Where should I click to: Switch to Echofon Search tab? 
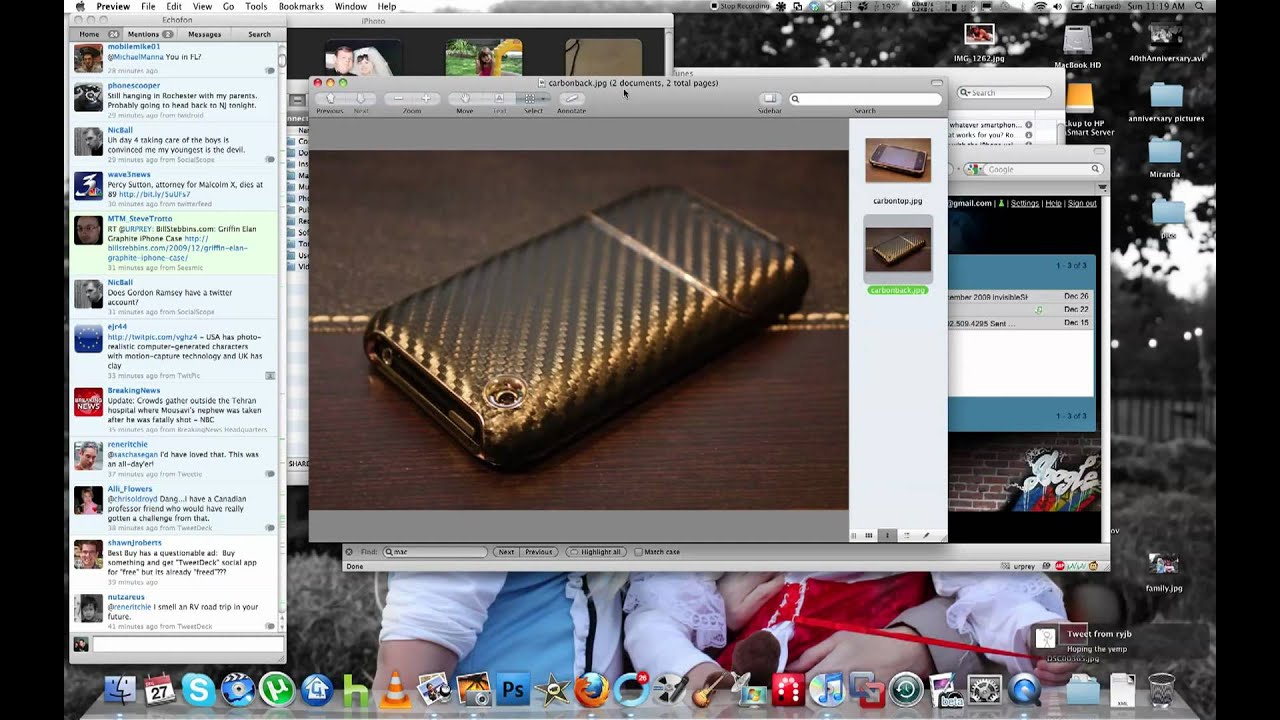click(x=259, y=34)
